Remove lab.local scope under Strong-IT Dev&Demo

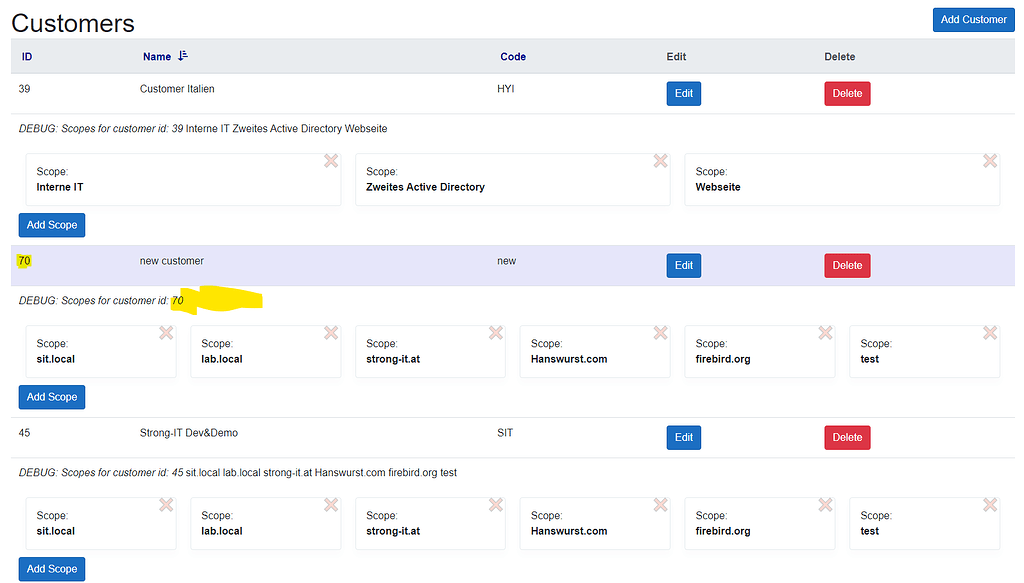pos(331,505)
